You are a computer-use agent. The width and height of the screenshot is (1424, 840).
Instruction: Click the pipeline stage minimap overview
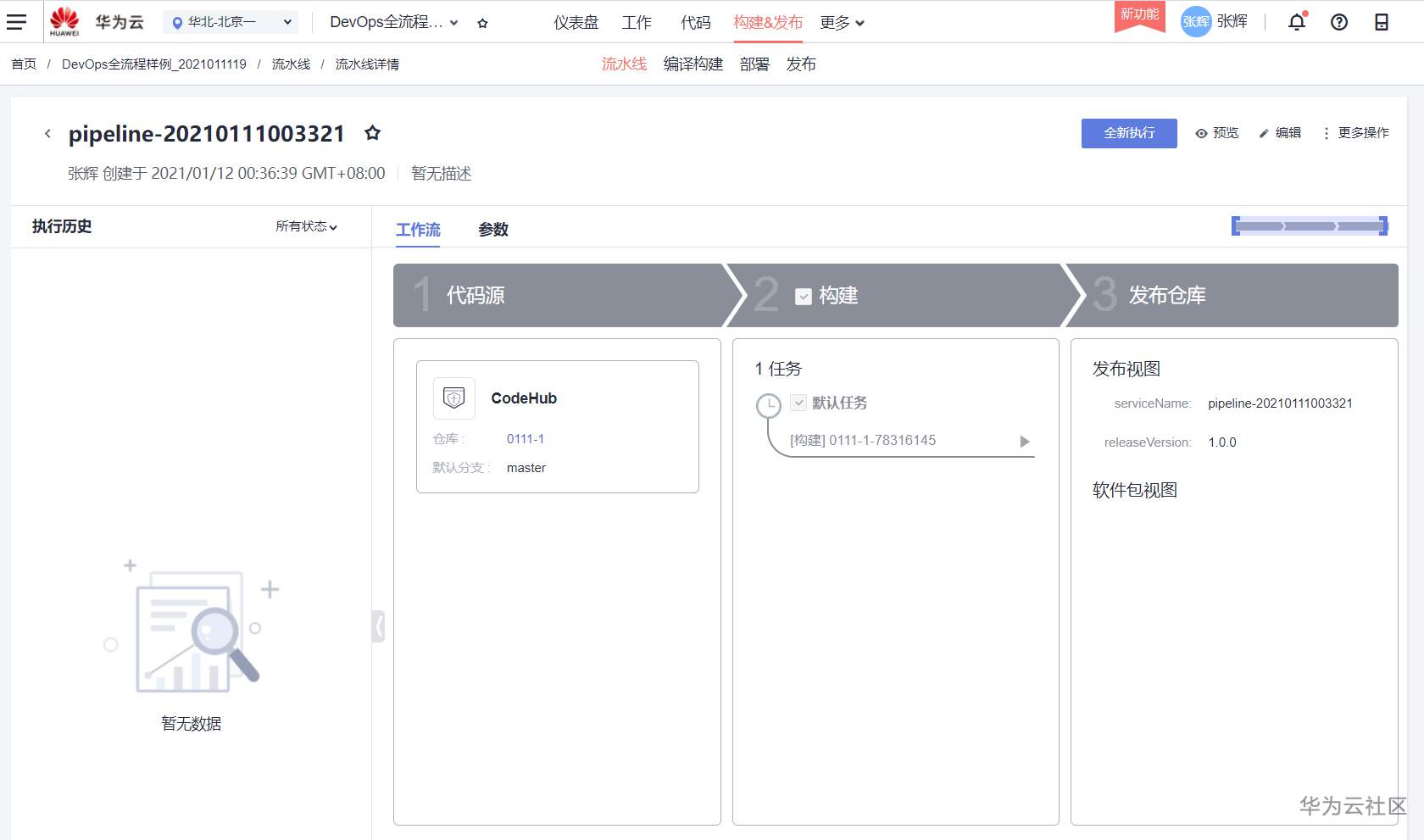coord(1310,226)
